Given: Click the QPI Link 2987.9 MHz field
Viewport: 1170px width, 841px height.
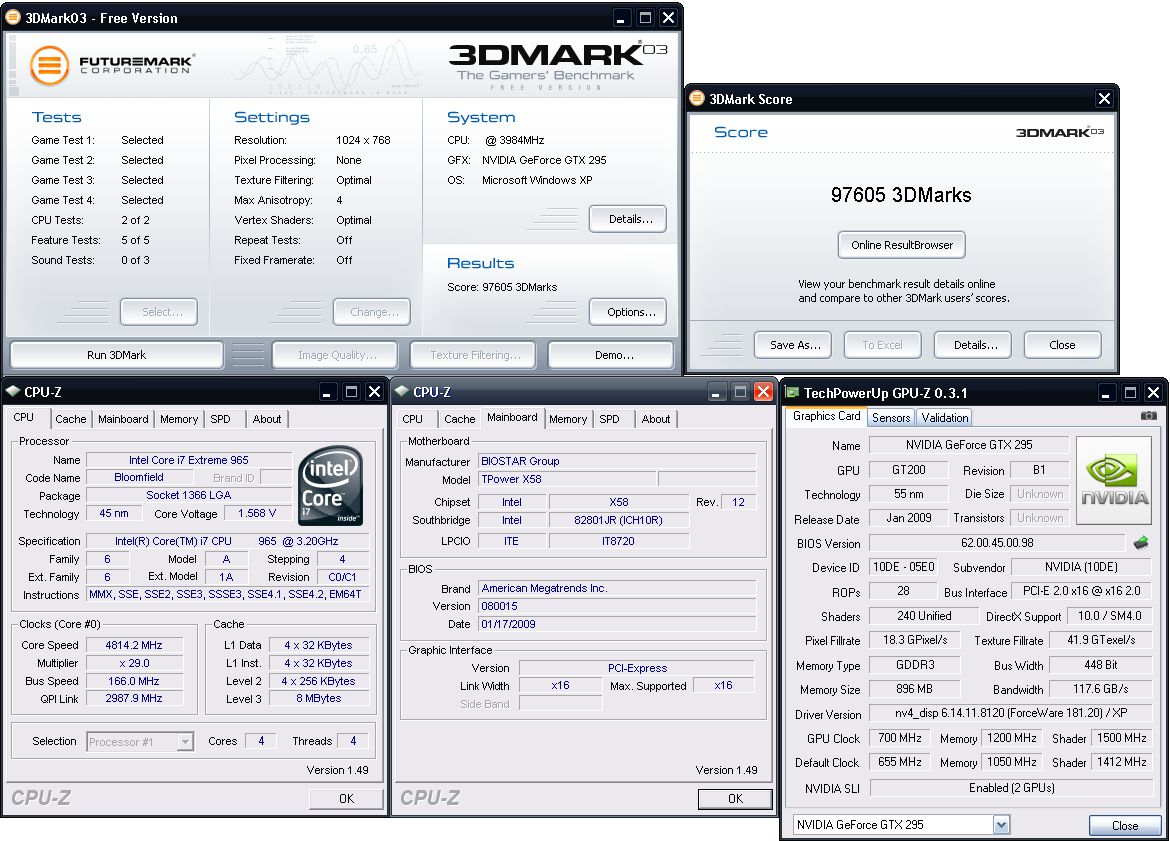Looking at the screenshot, I should 134,698.
